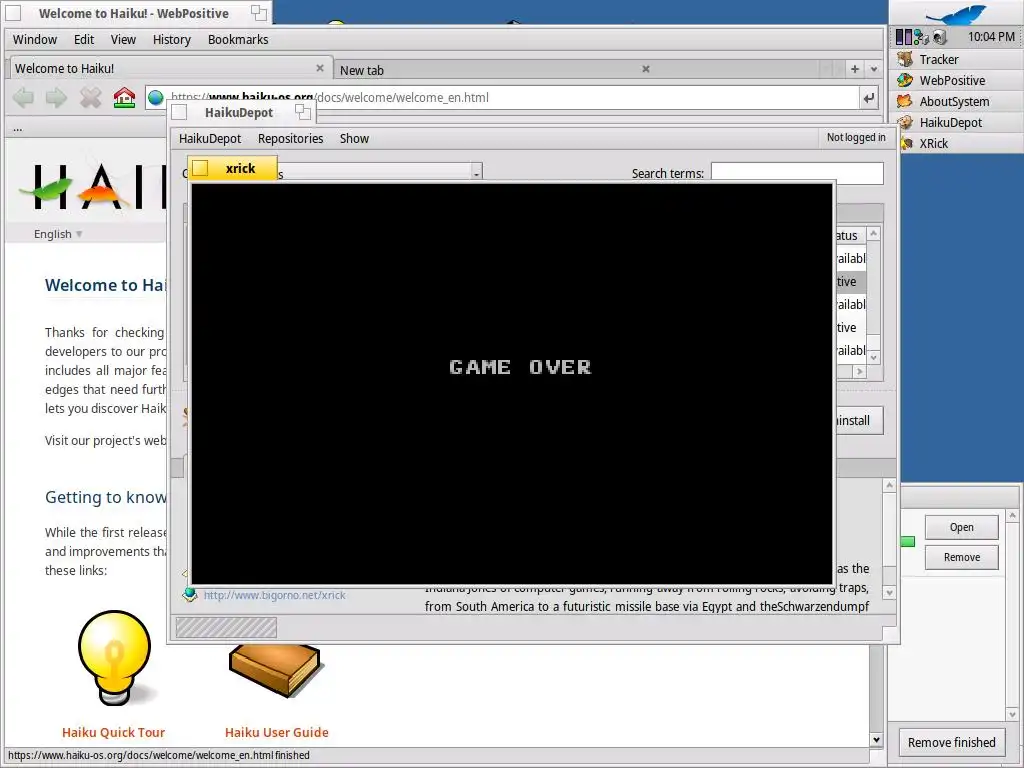
Task: Click the HaikuDepot striped progress bar
Action: (226, 628)
